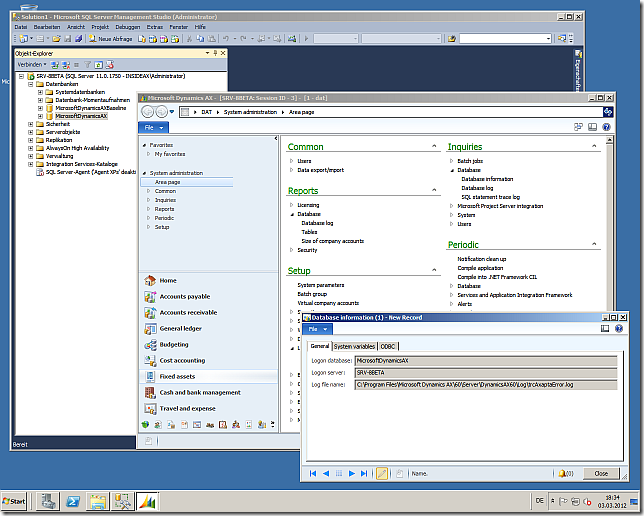Open Extras menu in Management Studio

click(x=154, y=27)
